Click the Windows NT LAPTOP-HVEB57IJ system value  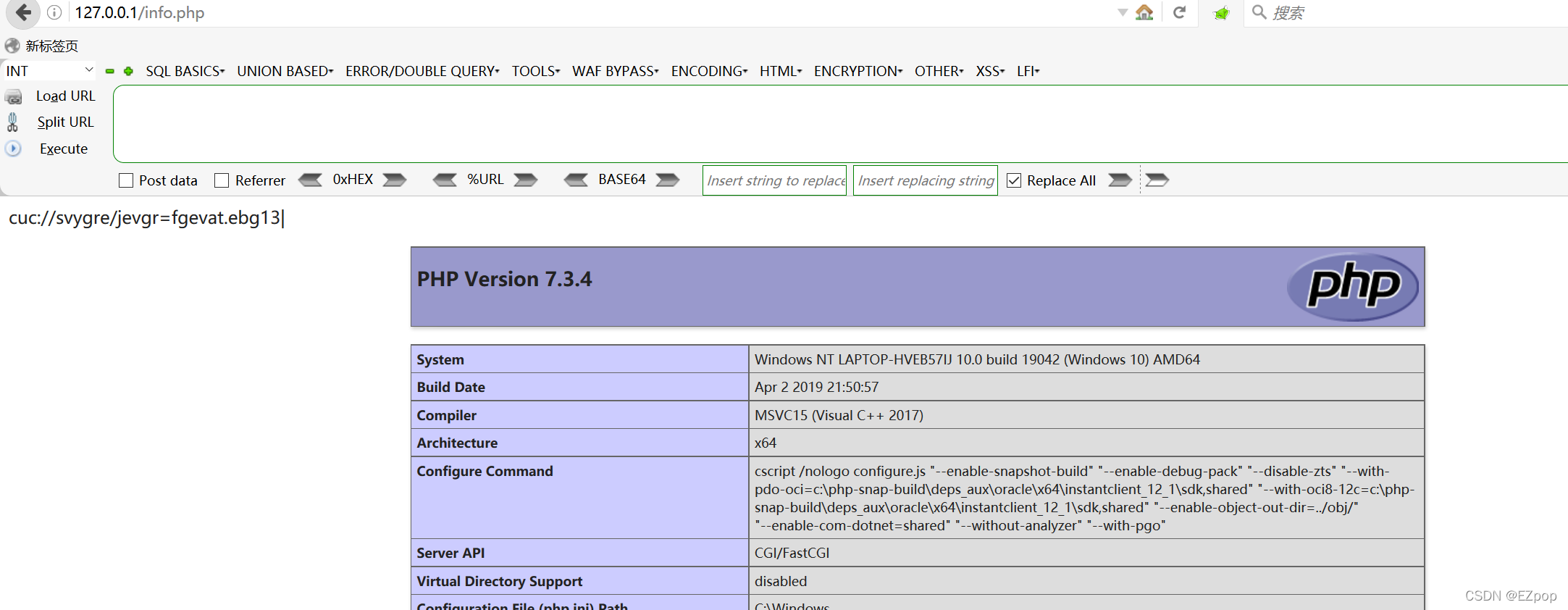(x=977, y=359)
